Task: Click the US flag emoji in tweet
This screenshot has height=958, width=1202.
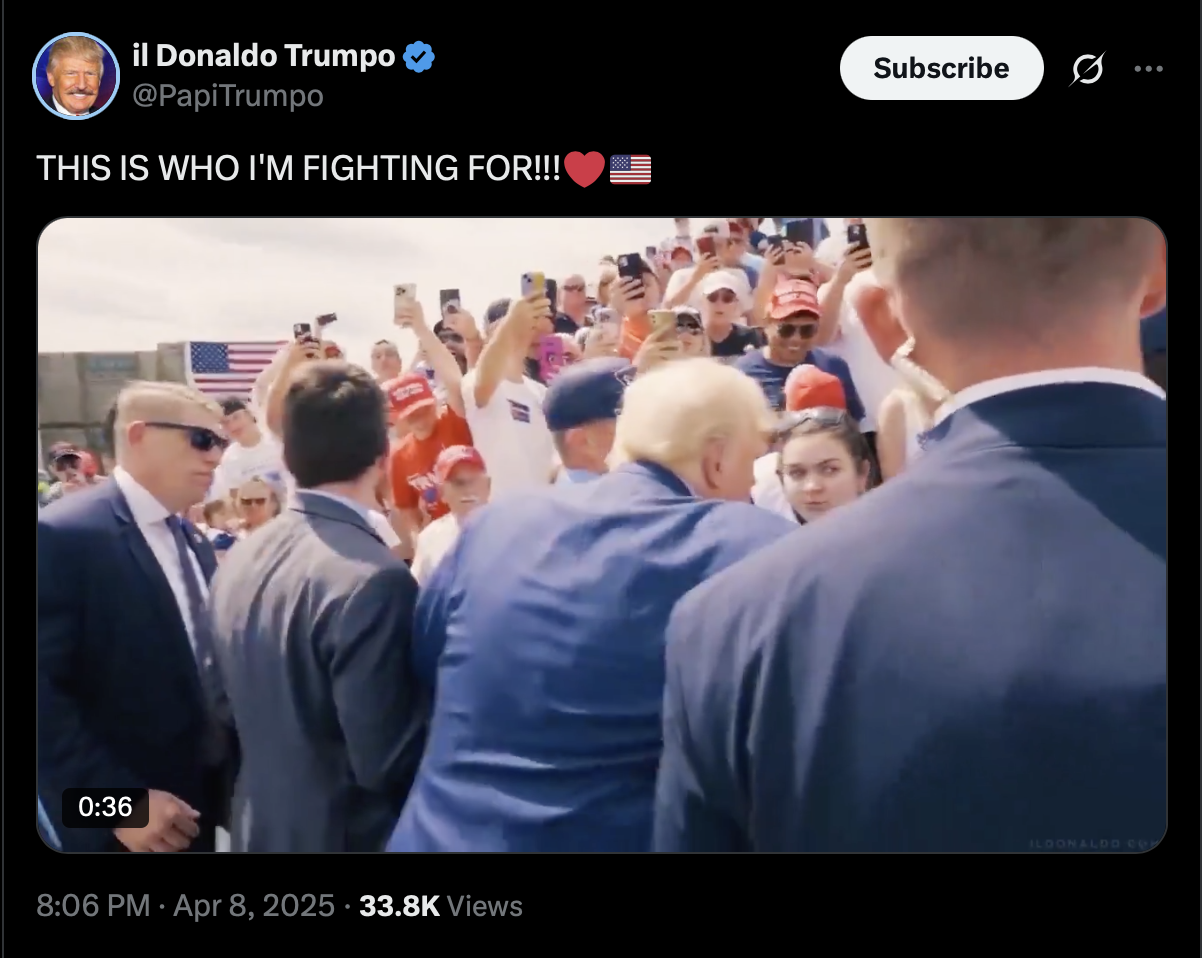Action: 630,169
